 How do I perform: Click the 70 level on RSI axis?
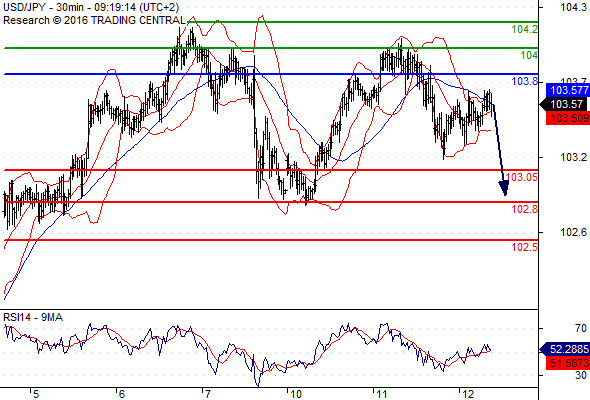point(581,329)
